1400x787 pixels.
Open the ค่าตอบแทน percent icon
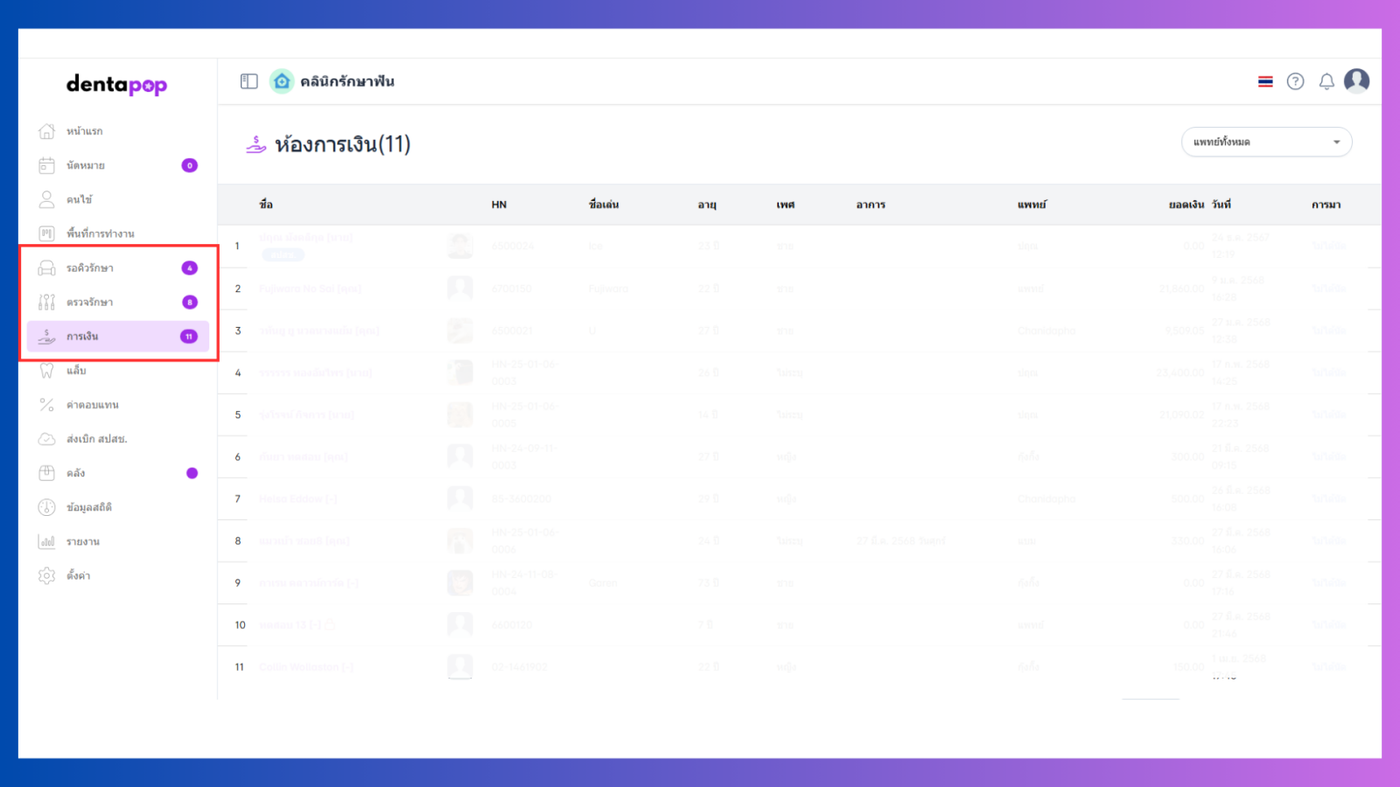(46, 405)
